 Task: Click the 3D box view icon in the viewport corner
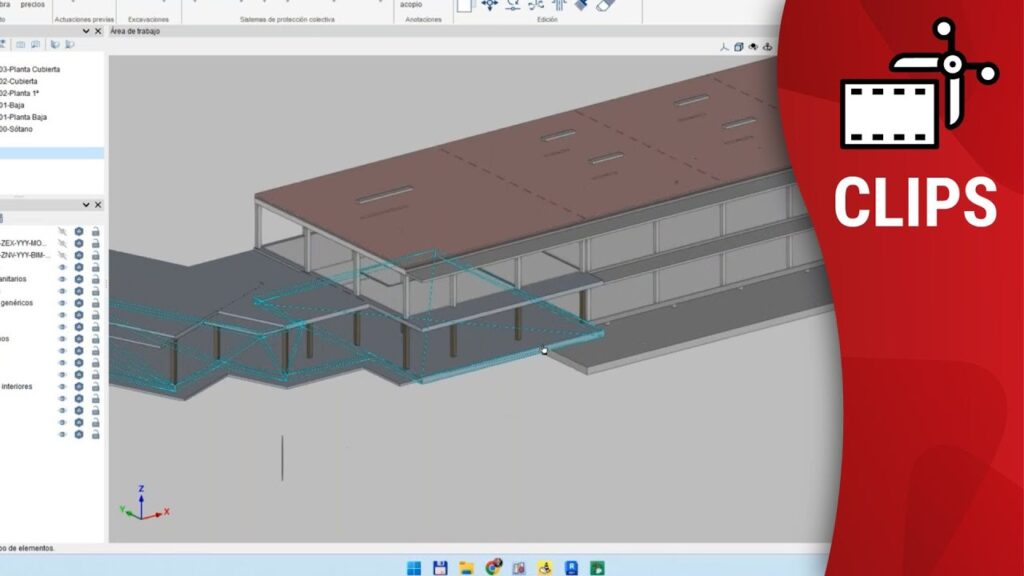tap(739, 46)
